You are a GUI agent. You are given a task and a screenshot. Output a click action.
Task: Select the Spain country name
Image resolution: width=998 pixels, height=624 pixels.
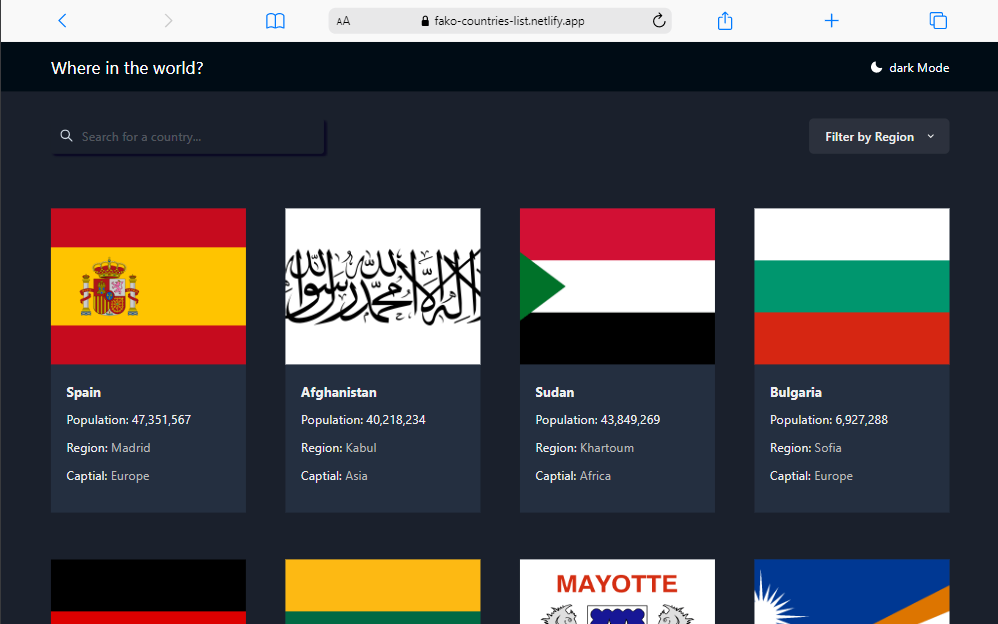pos(83,392)
